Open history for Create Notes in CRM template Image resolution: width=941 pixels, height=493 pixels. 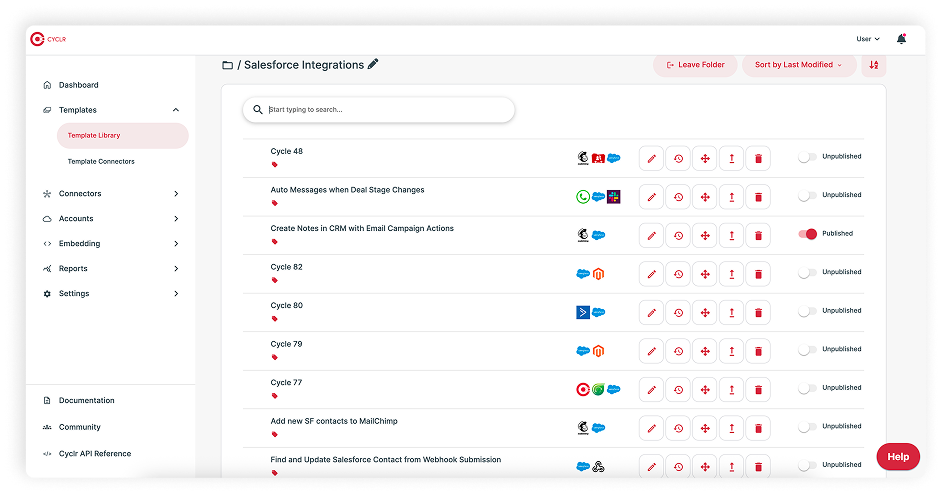pyautogui.click(x=678, y=235)
